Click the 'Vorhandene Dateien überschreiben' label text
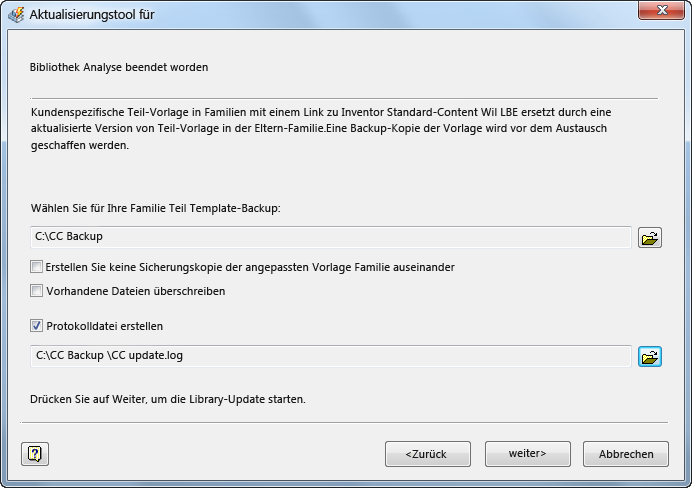This screenshot has height=488, width=692. (x=136, y=291)
